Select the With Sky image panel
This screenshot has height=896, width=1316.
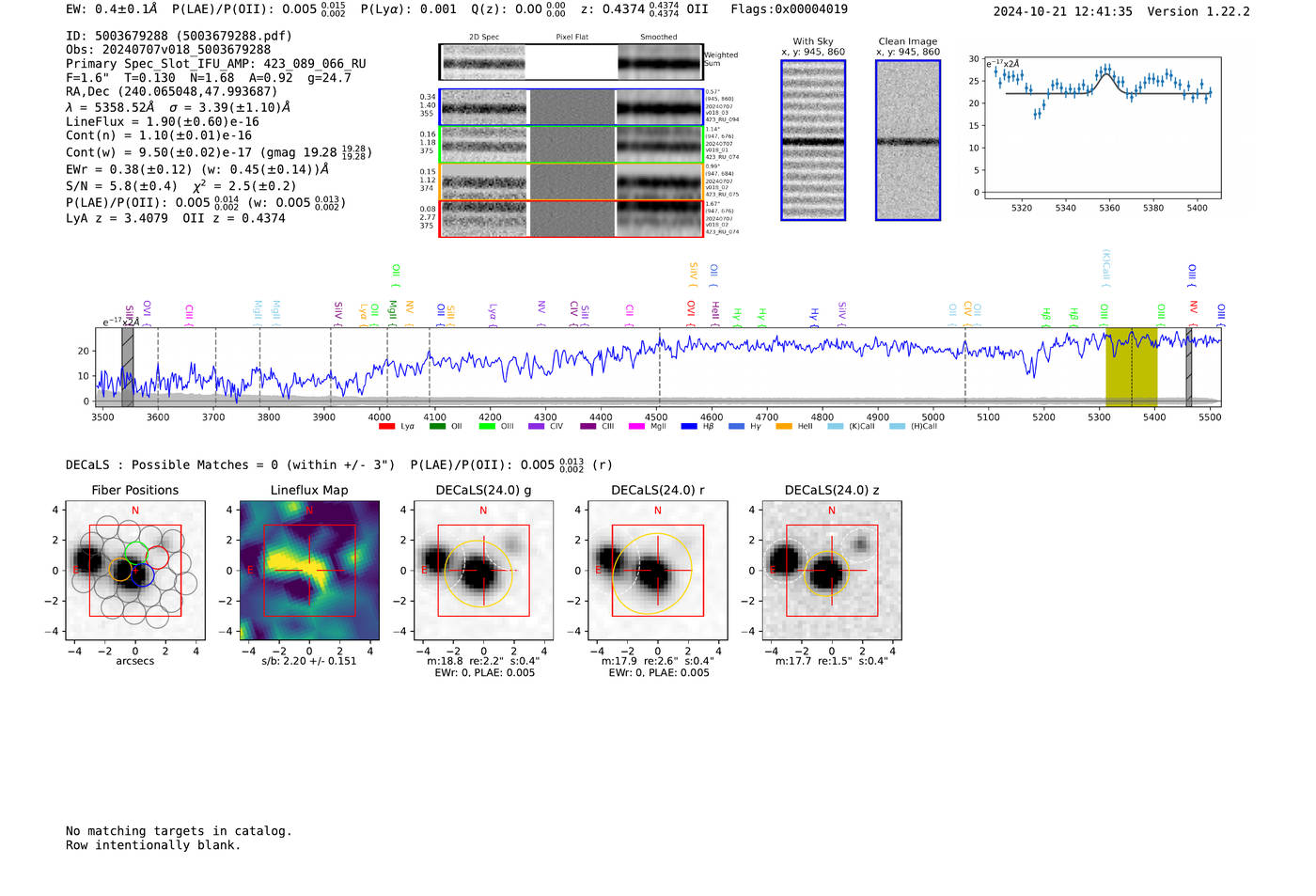[813, 140]
